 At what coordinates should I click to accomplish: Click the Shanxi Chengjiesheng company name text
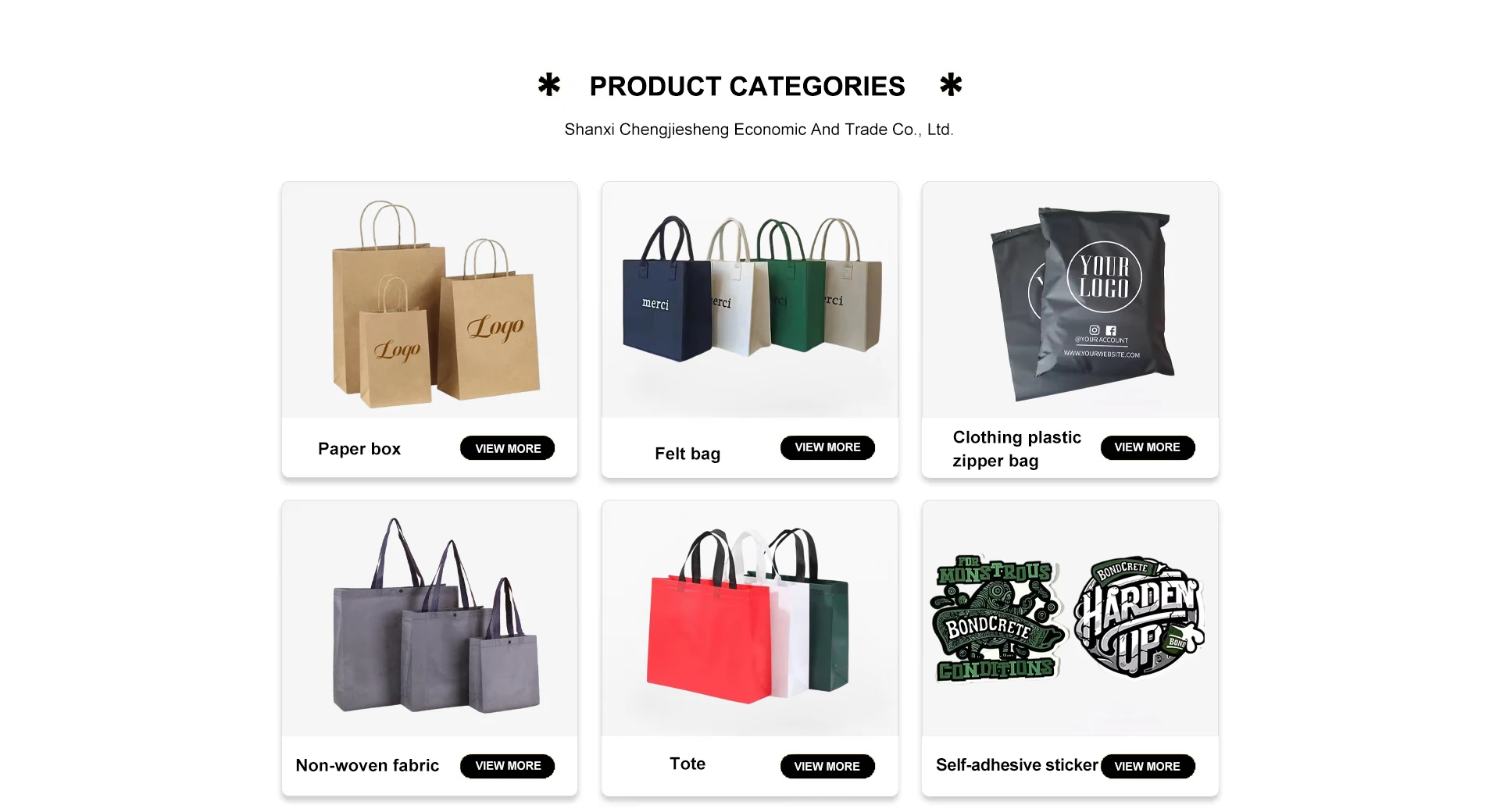759,130
